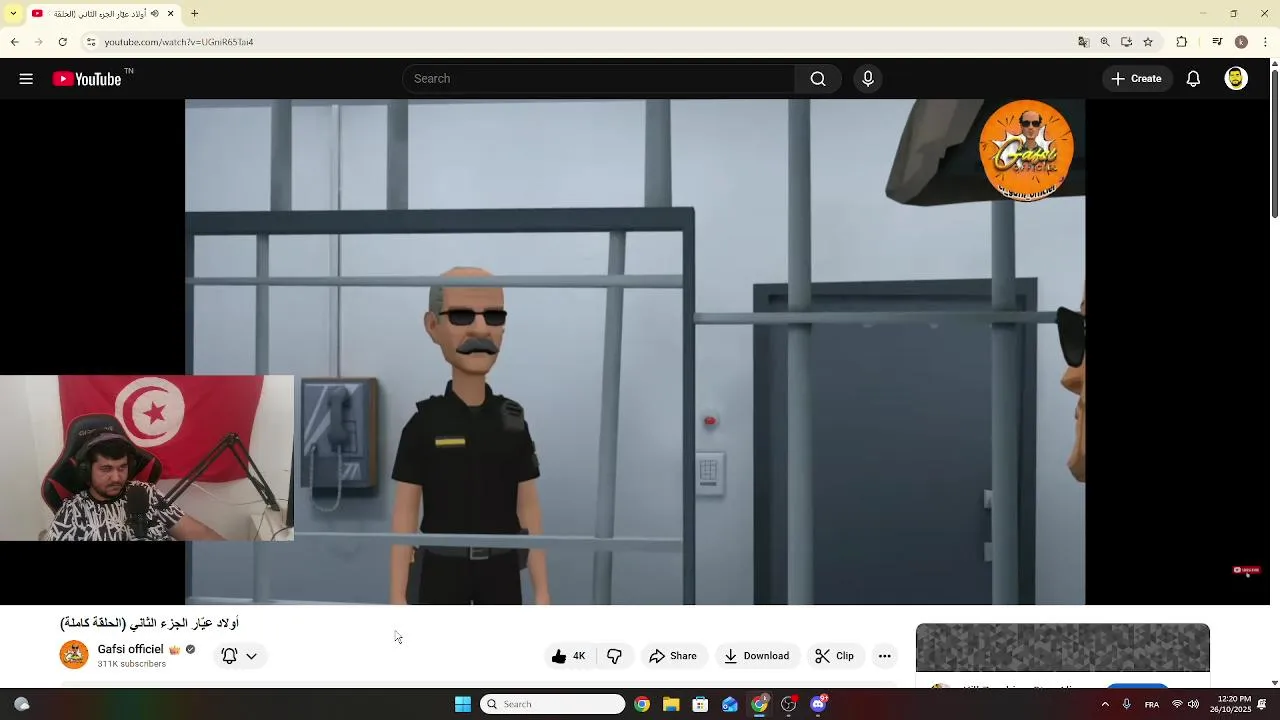Click the Gafsi channel watermark logo in video

pyautogui.click(x=1027, y=151)
